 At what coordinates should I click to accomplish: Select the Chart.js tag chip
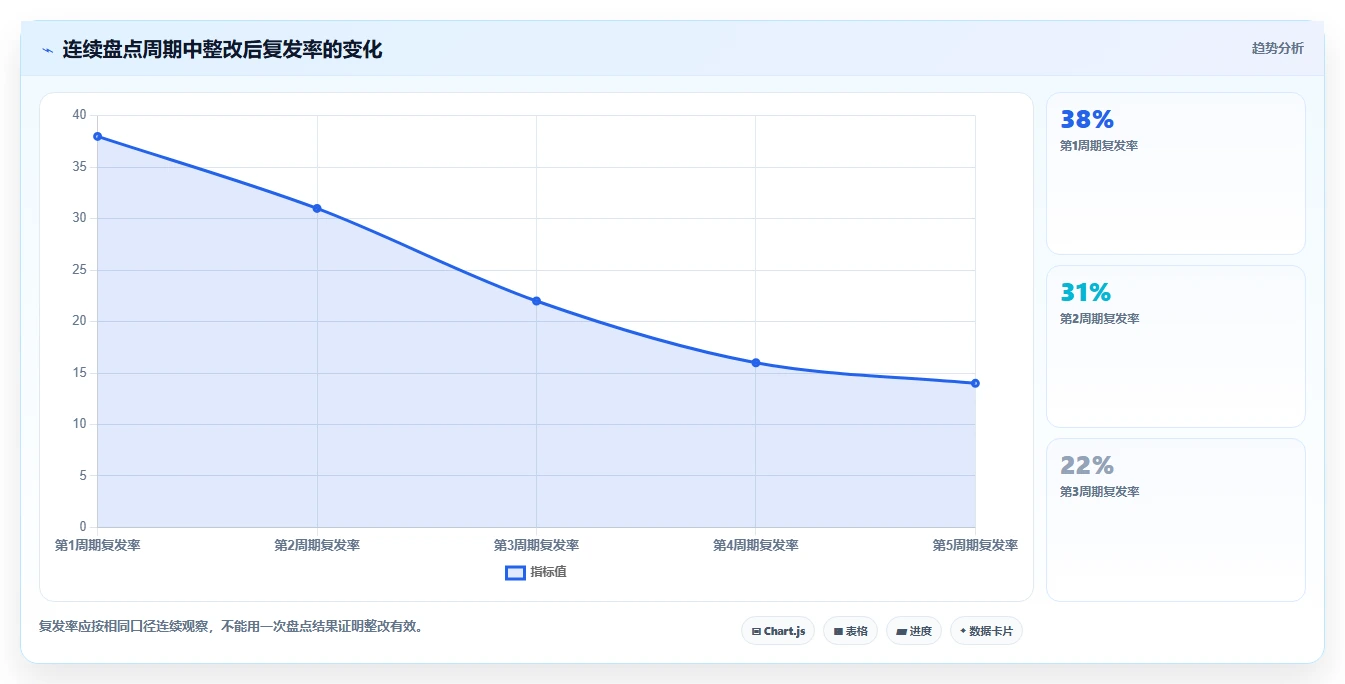click(778, 631)
